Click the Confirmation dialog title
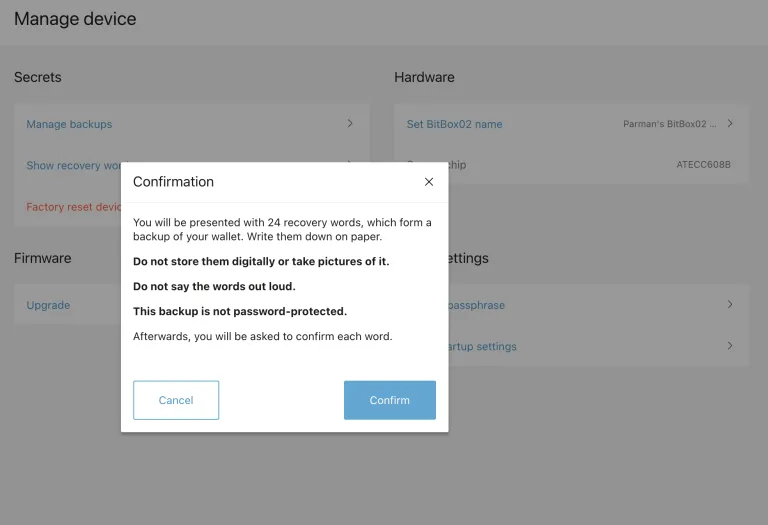 coord(173,182)
